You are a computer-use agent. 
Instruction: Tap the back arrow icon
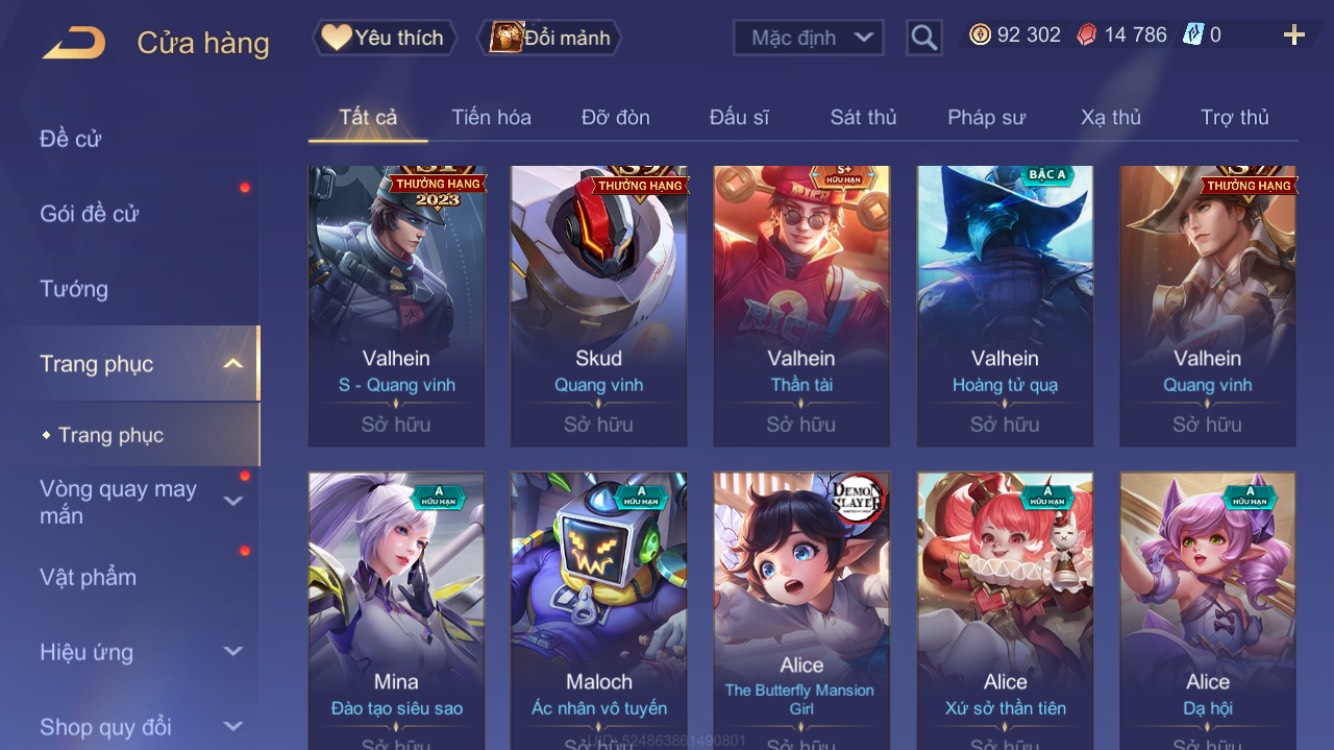[x=74, y=43]
